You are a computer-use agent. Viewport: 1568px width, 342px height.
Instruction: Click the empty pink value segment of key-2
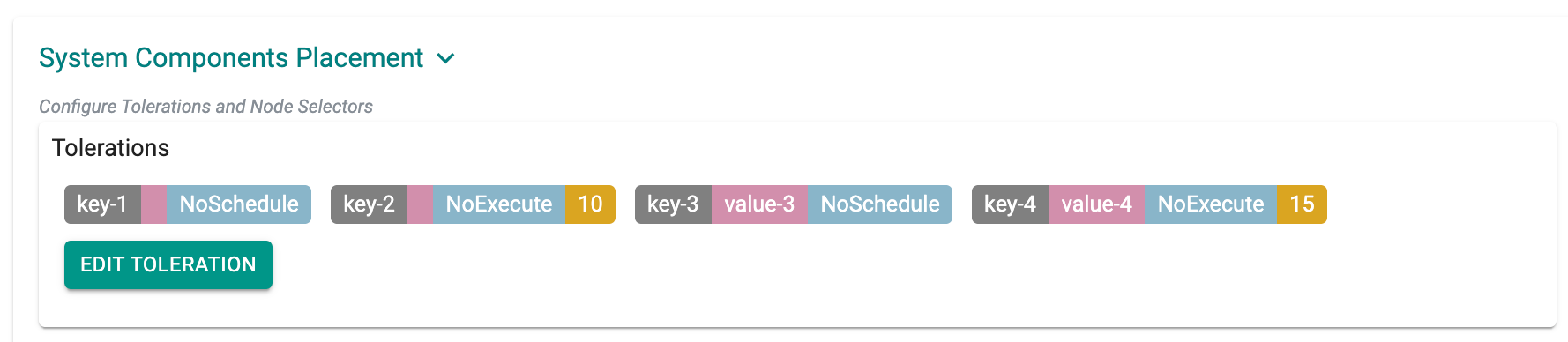[420, 204]
